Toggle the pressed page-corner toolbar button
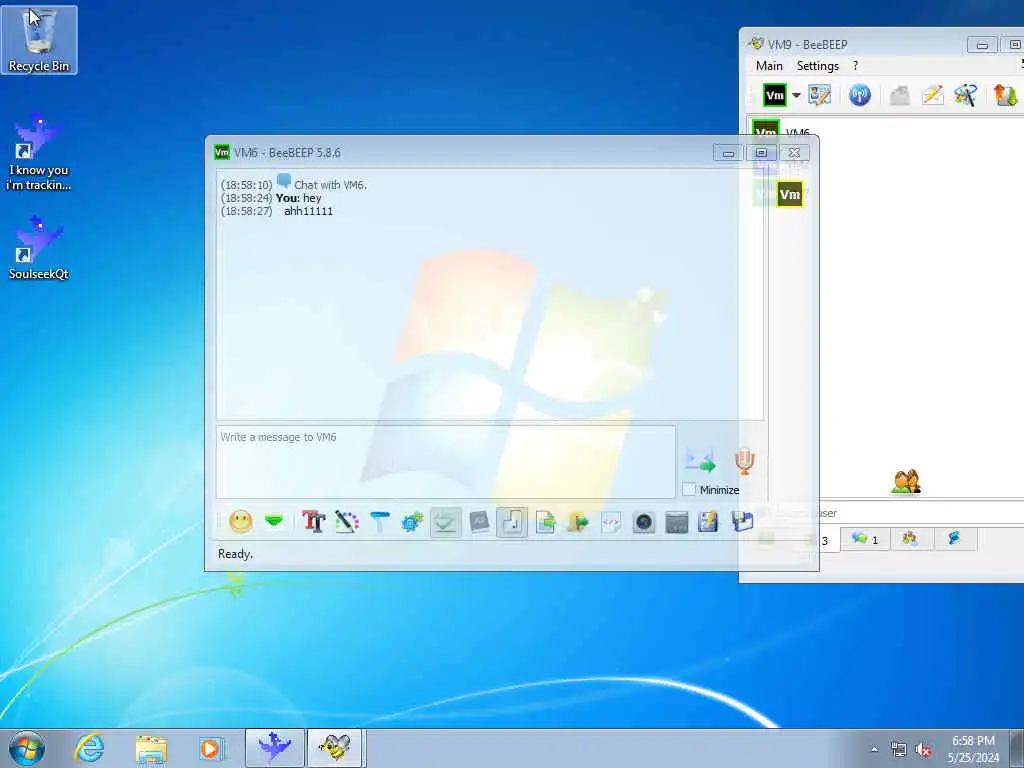1024x768 pixels. click(512, 522)
